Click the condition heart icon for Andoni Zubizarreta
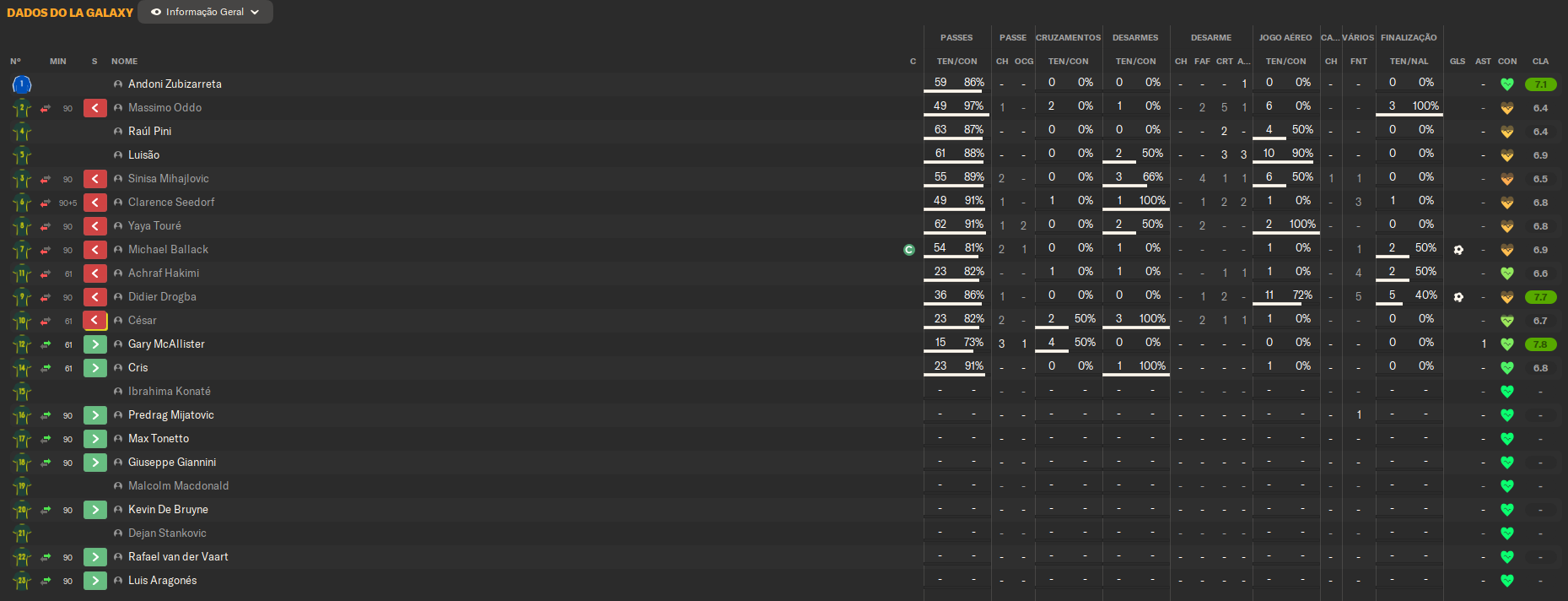This screenshot has width=1568, height=601. point(1507,84)
